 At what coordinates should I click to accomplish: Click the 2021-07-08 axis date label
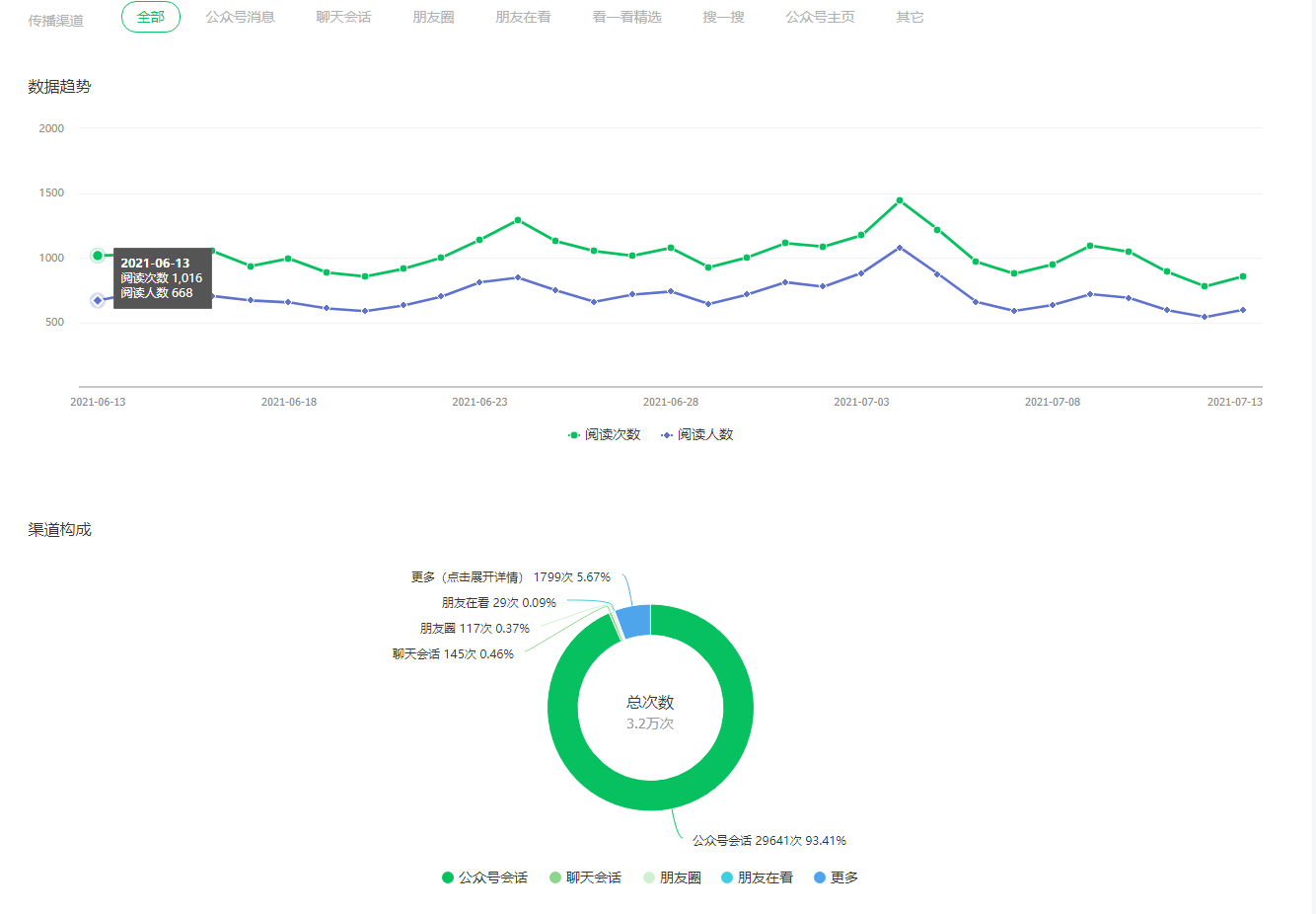coord(1053,402)
